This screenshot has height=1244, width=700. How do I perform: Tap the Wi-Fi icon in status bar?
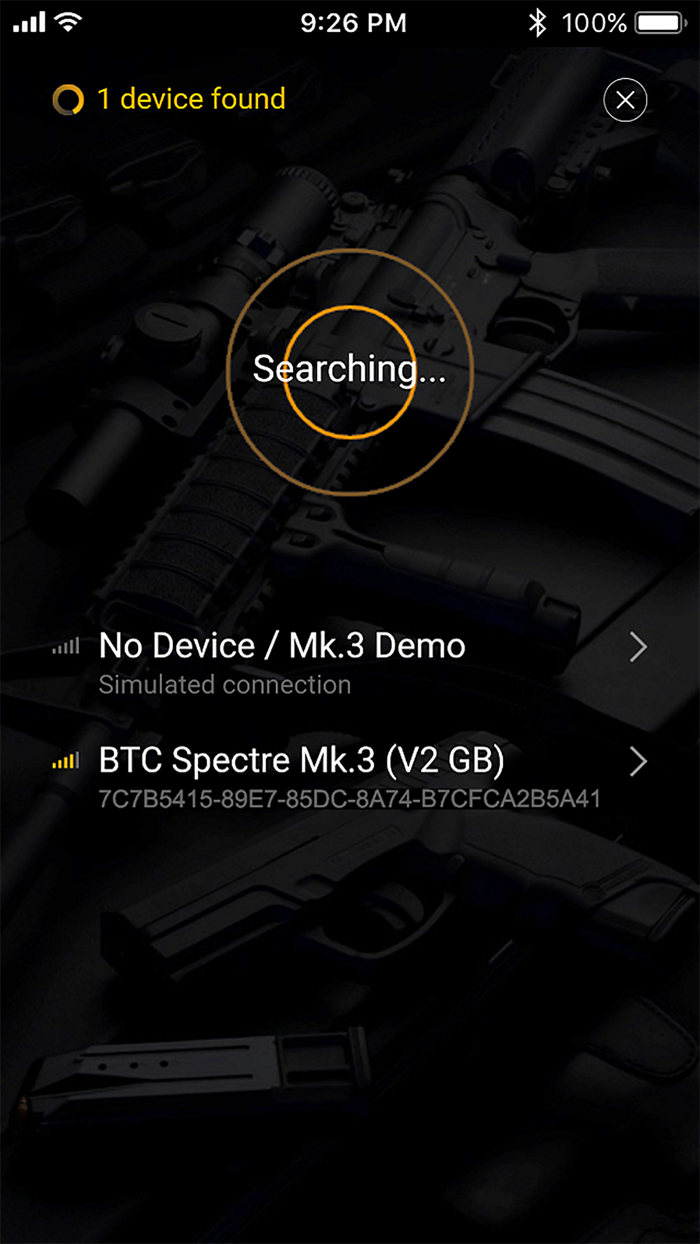(x=69, y=22)
